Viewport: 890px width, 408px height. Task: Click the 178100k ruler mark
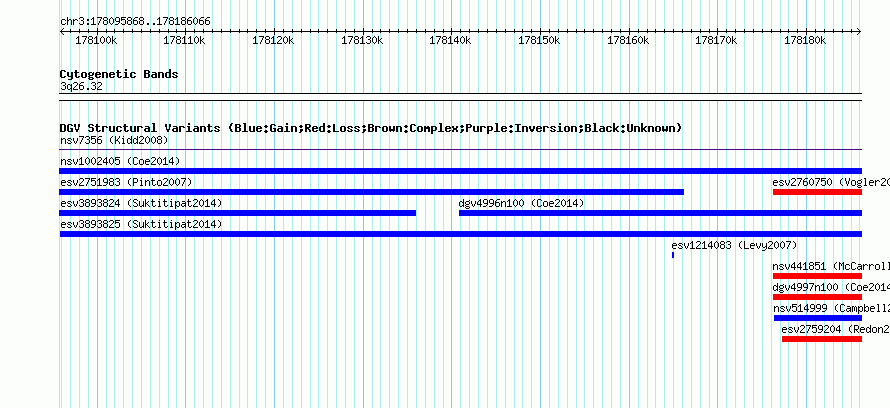[x=96, y=40]
